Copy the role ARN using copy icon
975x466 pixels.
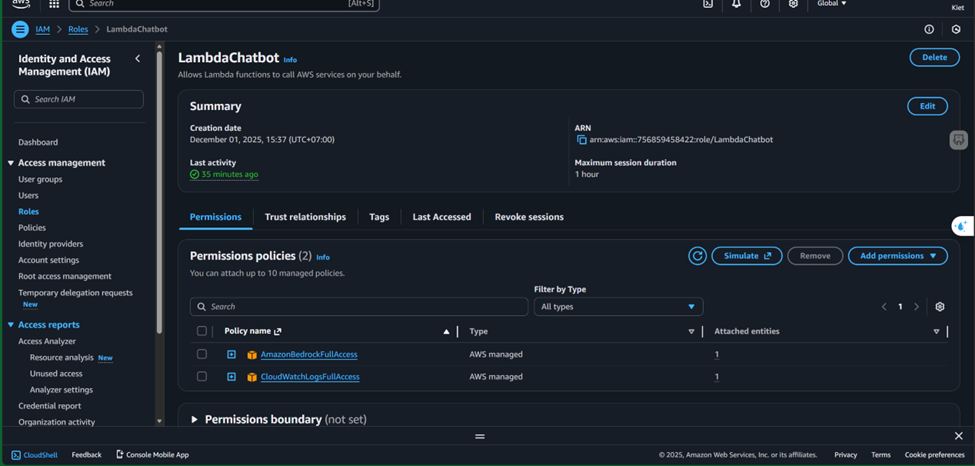coord(581,140)
